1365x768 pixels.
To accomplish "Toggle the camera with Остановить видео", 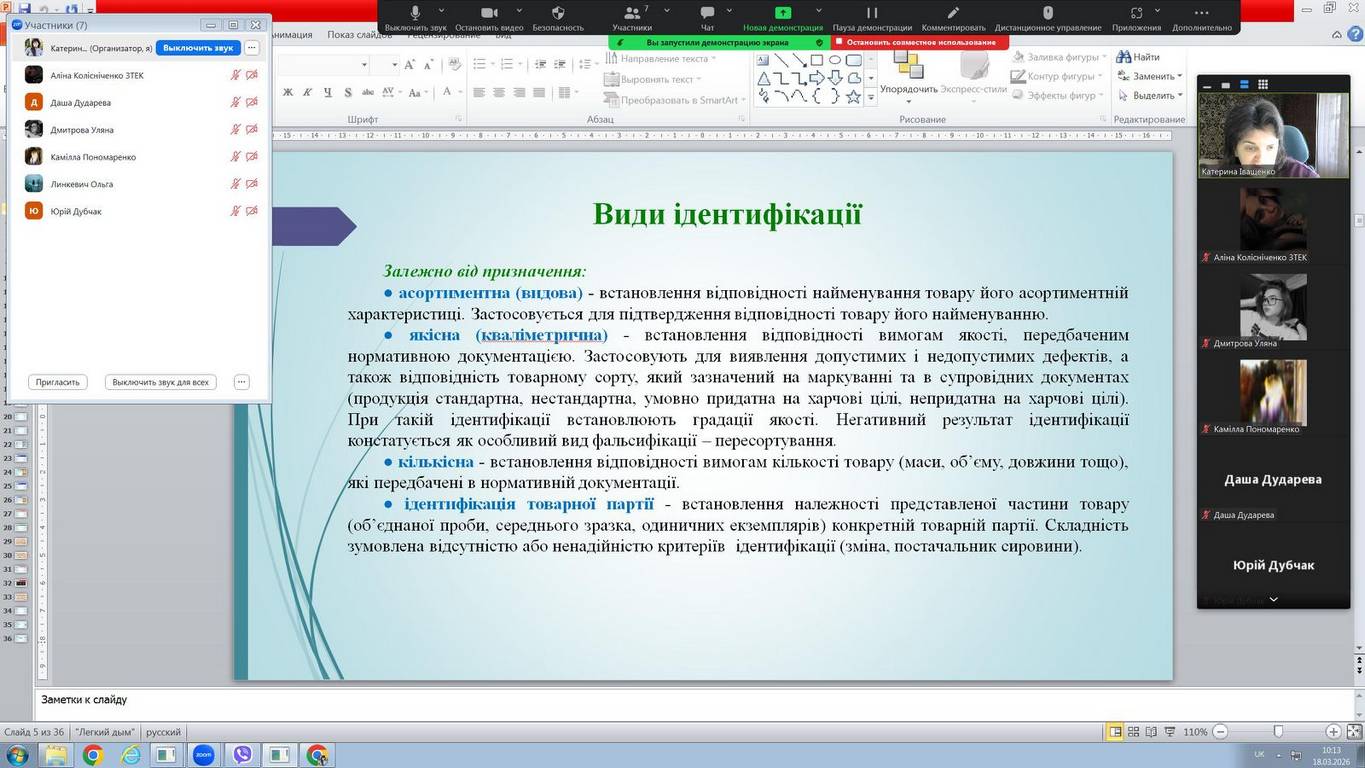I will coord(488,13).
